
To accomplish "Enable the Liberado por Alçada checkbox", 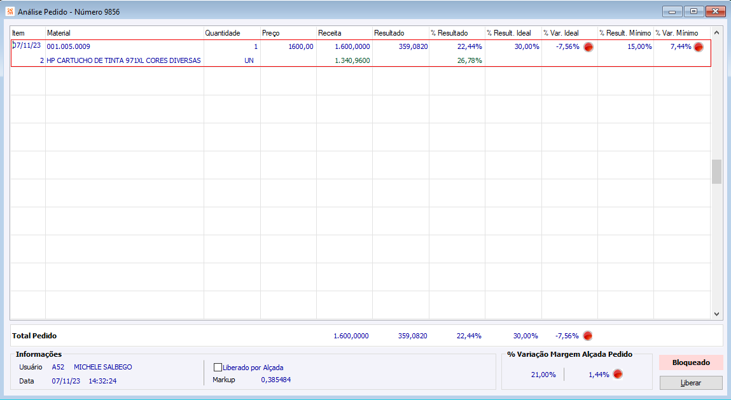I will 217,367.
